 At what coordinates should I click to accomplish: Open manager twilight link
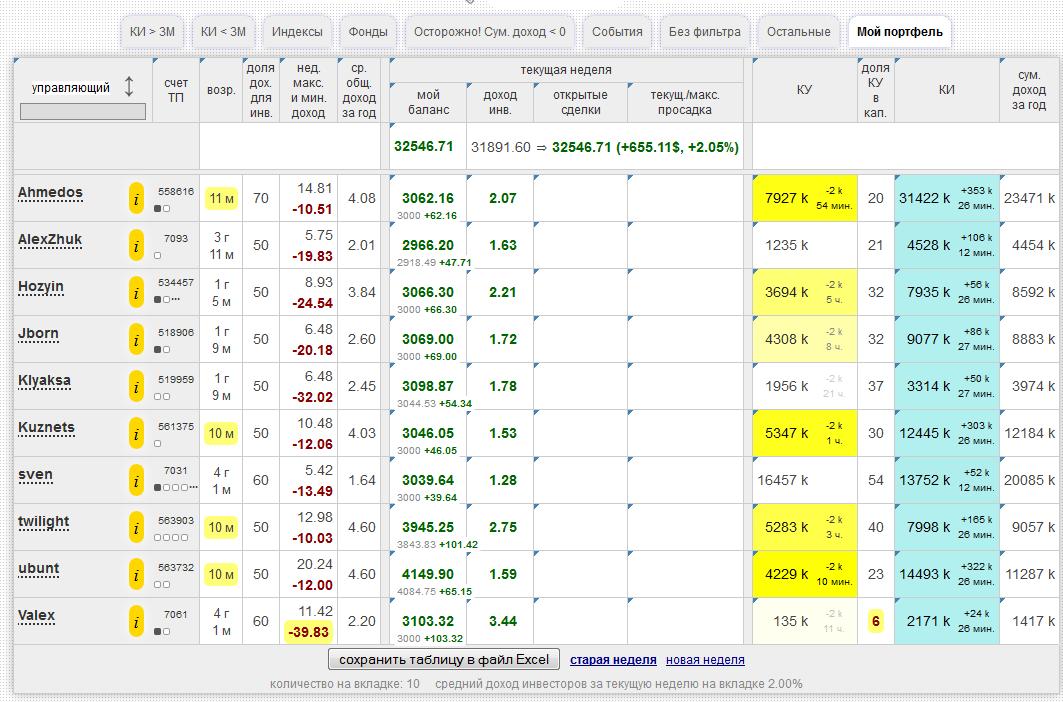(44, 522)
